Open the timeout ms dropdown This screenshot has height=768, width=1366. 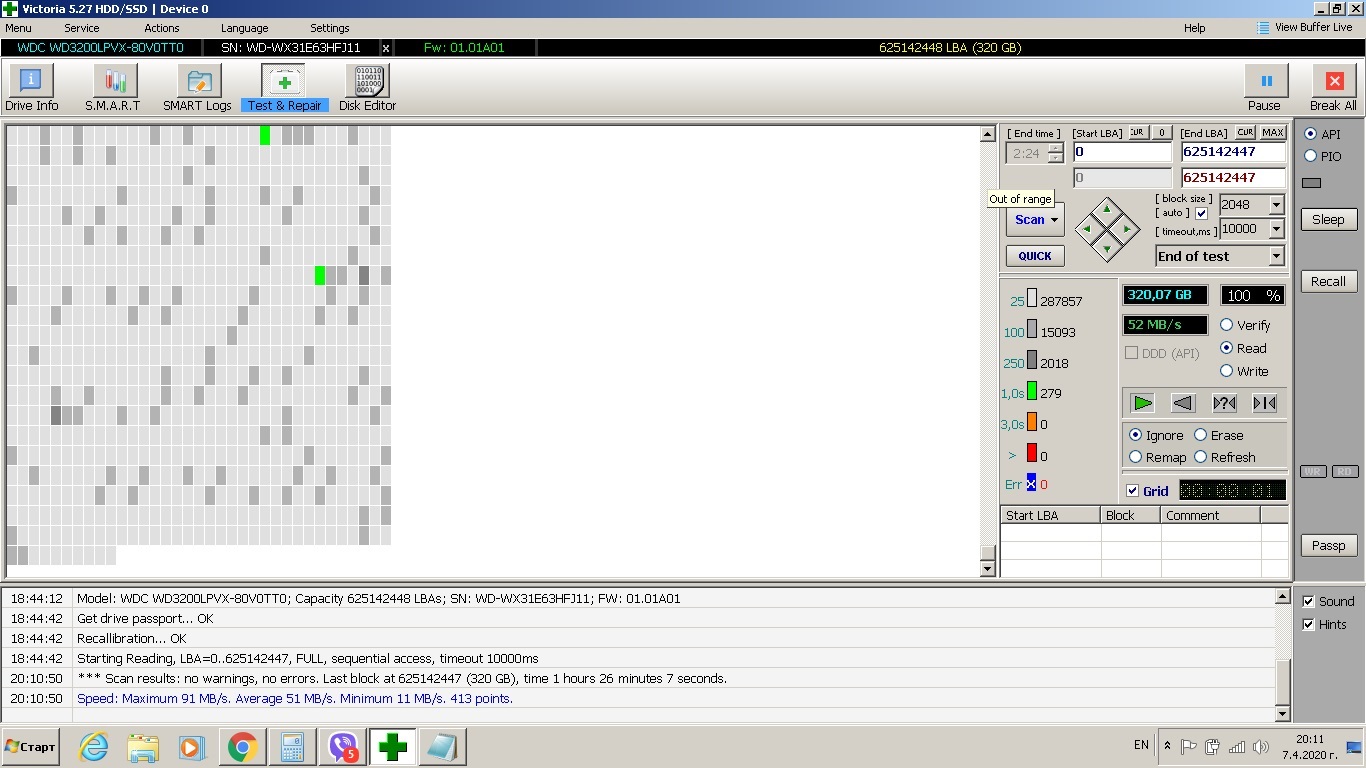coord(1276,229)
